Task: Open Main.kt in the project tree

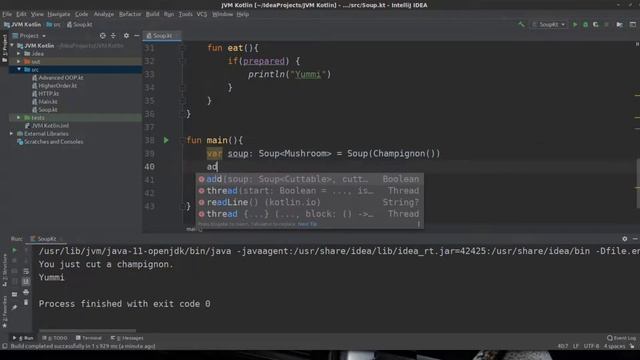Action: 45,102
